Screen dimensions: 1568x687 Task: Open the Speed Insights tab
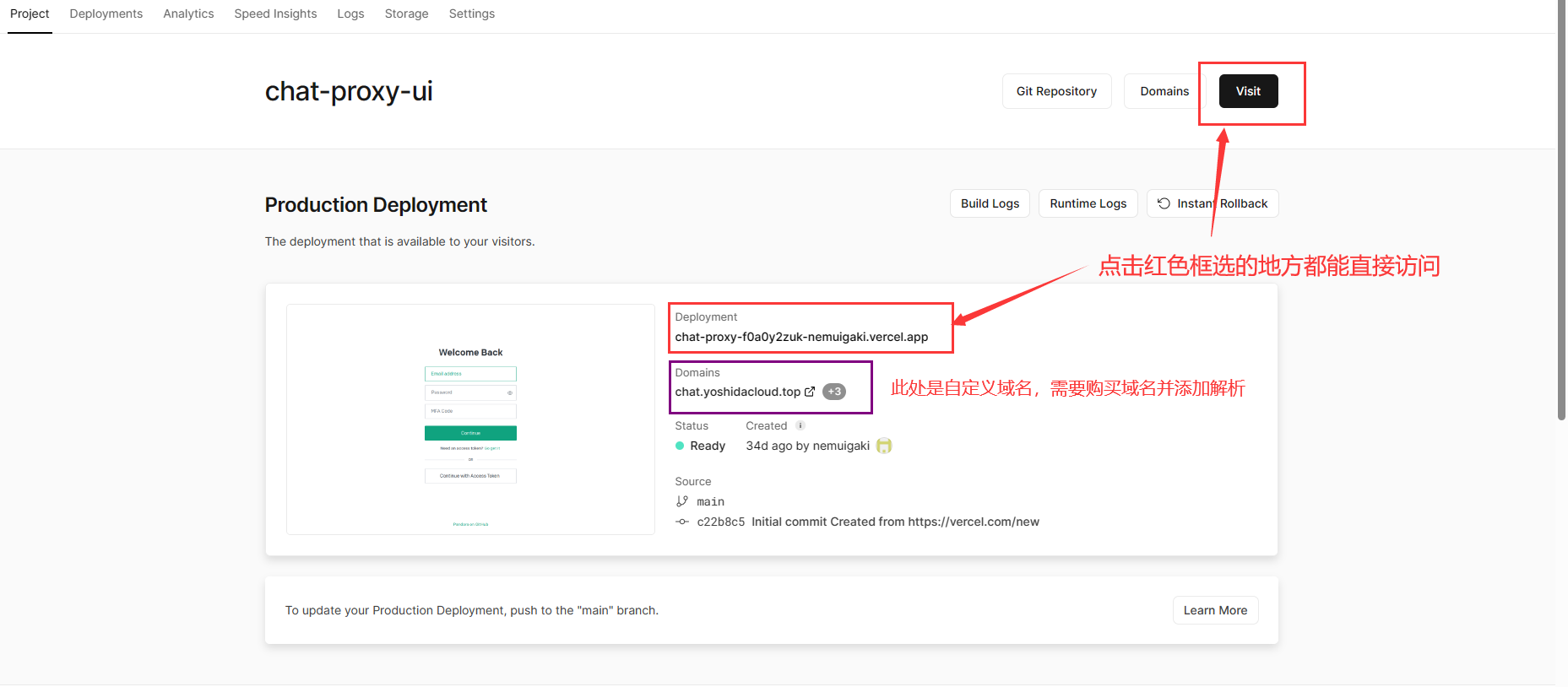point(275,14)
